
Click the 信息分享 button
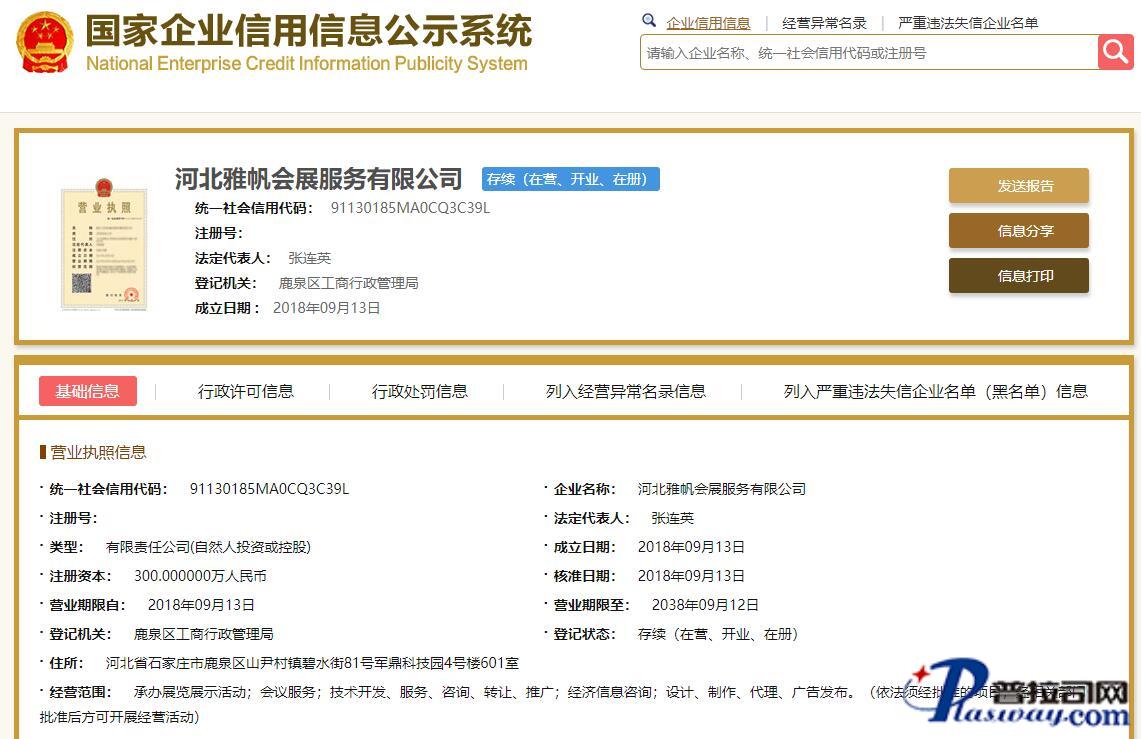(x=1019, y=231)
